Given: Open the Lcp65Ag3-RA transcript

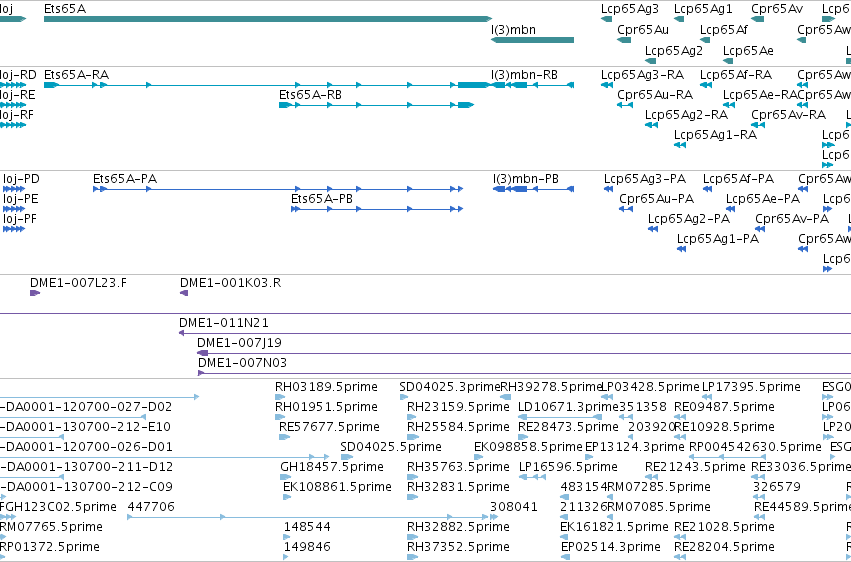Looking at the screenshot, I should [607, 85].
